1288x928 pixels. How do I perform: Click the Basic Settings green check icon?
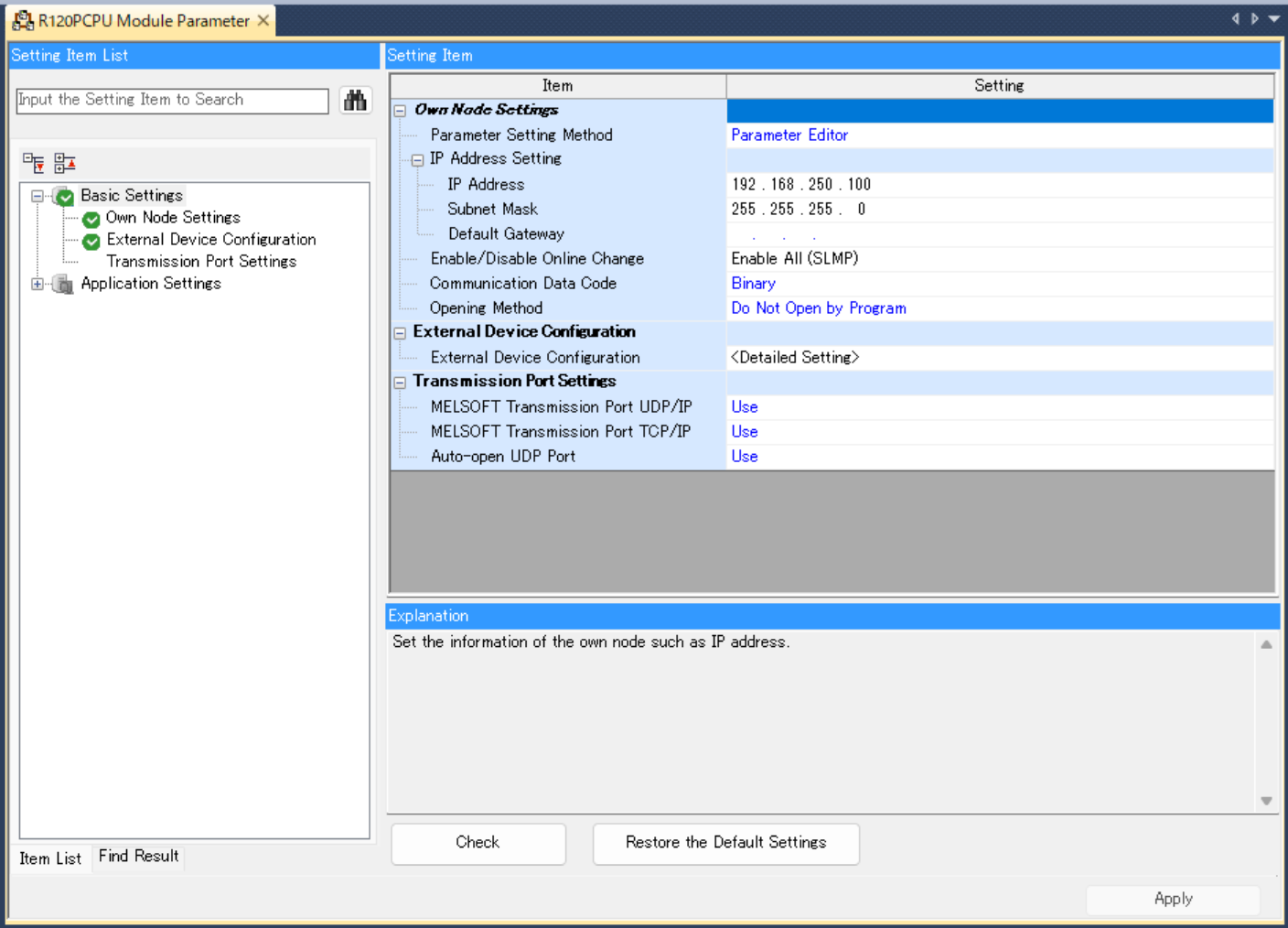[x=65, y=197]
